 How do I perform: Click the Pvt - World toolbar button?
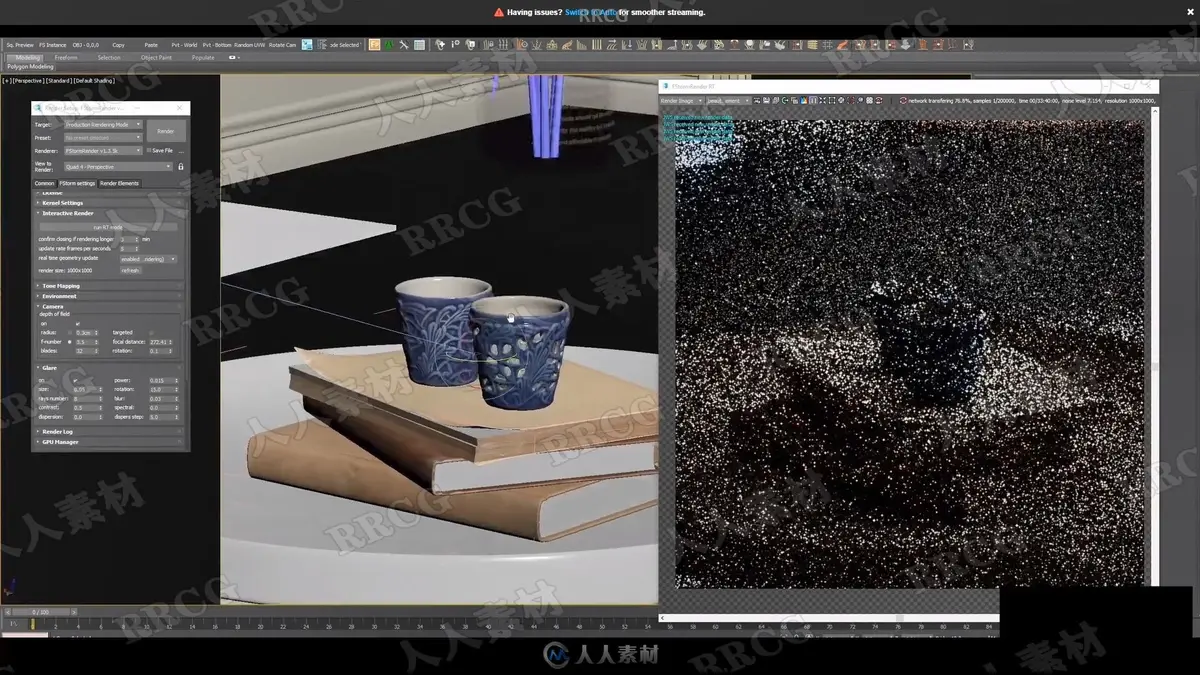point(184,45)
